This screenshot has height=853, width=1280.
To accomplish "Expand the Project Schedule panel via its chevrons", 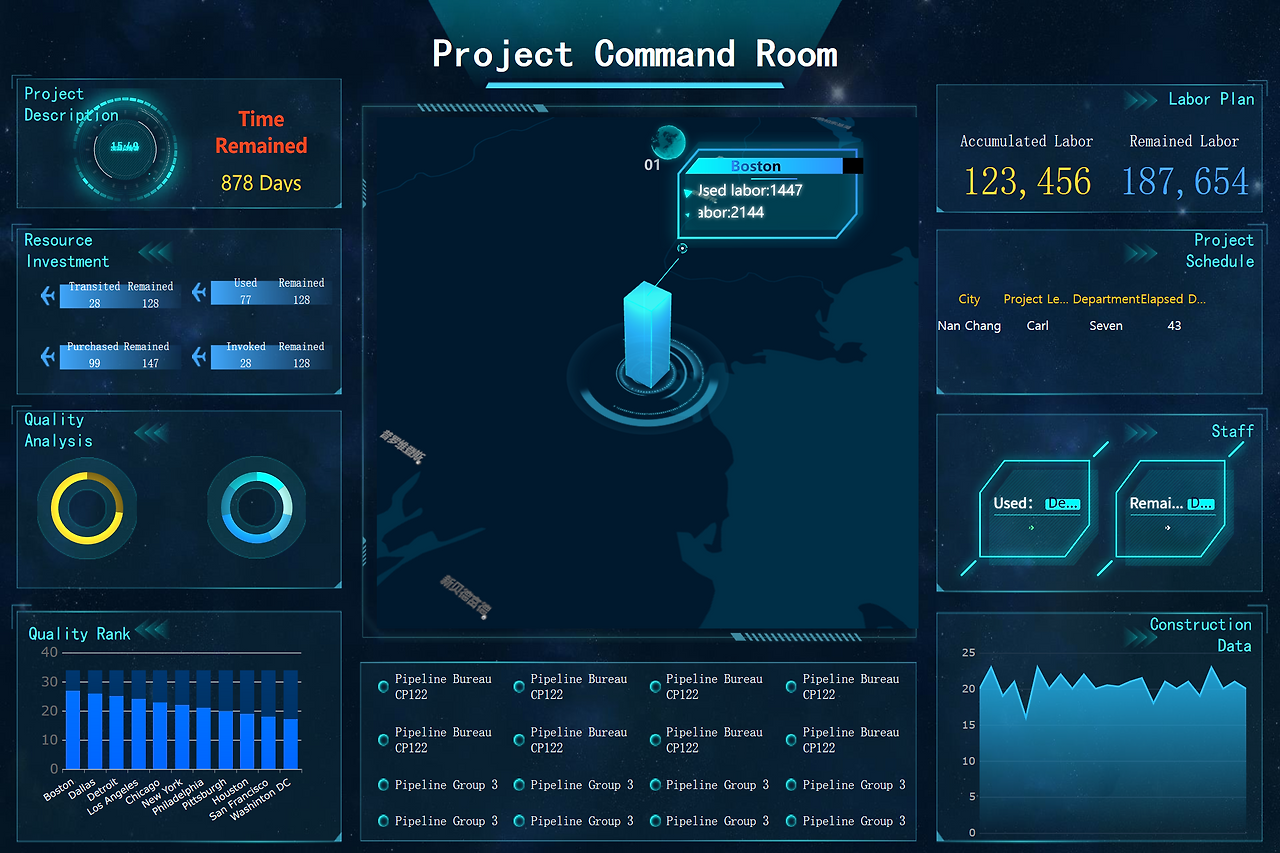I will (1141, 253).
